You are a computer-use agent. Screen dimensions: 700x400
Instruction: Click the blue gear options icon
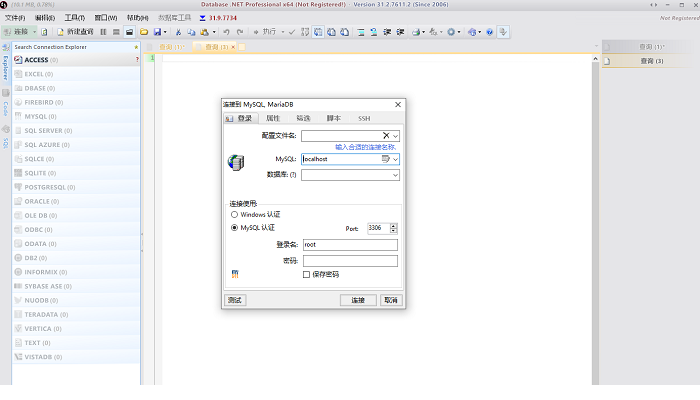451,32
